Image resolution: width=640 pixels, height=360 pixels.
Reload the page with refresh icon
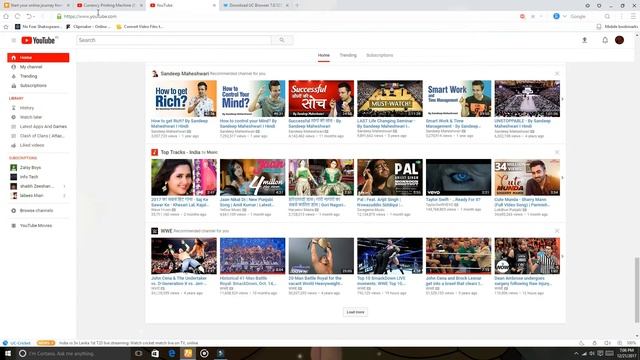(18, 16)
